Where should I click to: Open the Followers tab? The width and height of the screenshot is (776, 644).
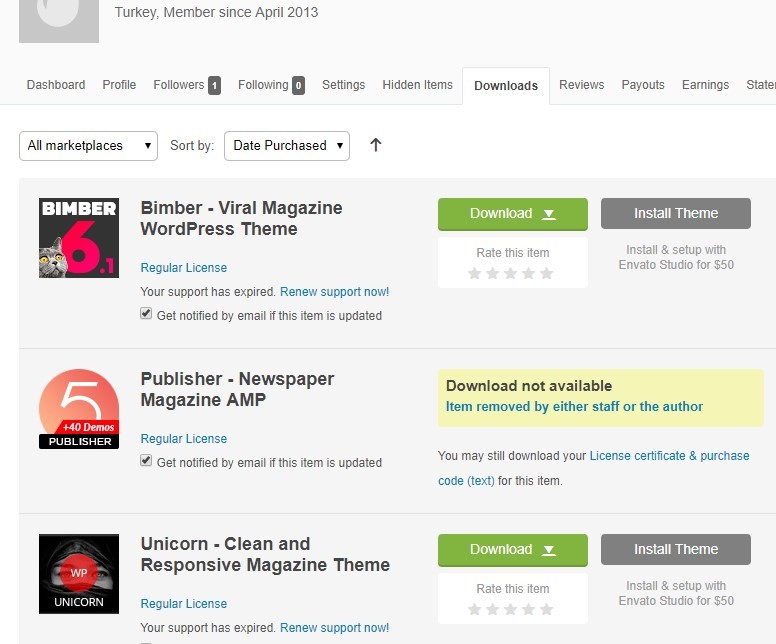coord(179,85)
